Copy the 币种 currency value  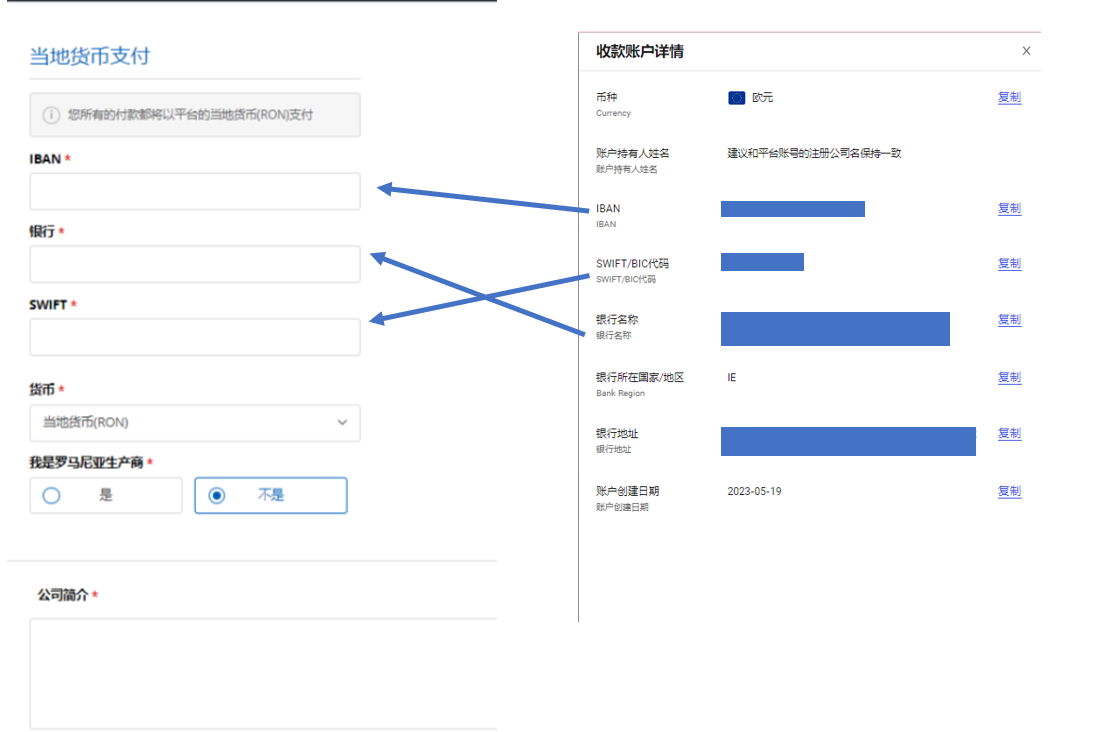coord(1009,98)
